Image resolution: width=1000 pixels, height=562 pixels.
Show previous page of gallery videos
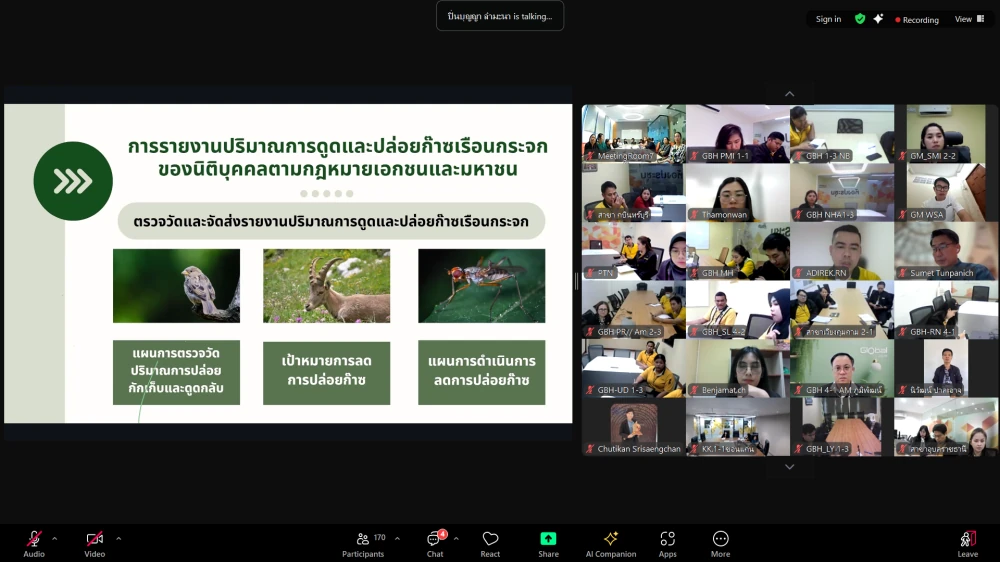point(790,94)
